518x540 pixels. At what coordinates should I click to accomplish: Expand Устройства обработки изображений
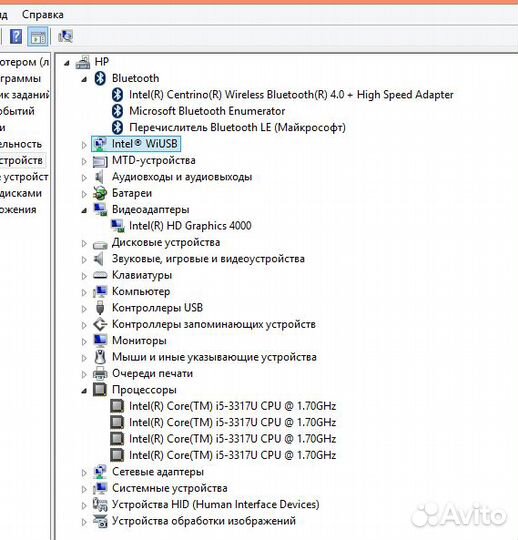point(84,522)
